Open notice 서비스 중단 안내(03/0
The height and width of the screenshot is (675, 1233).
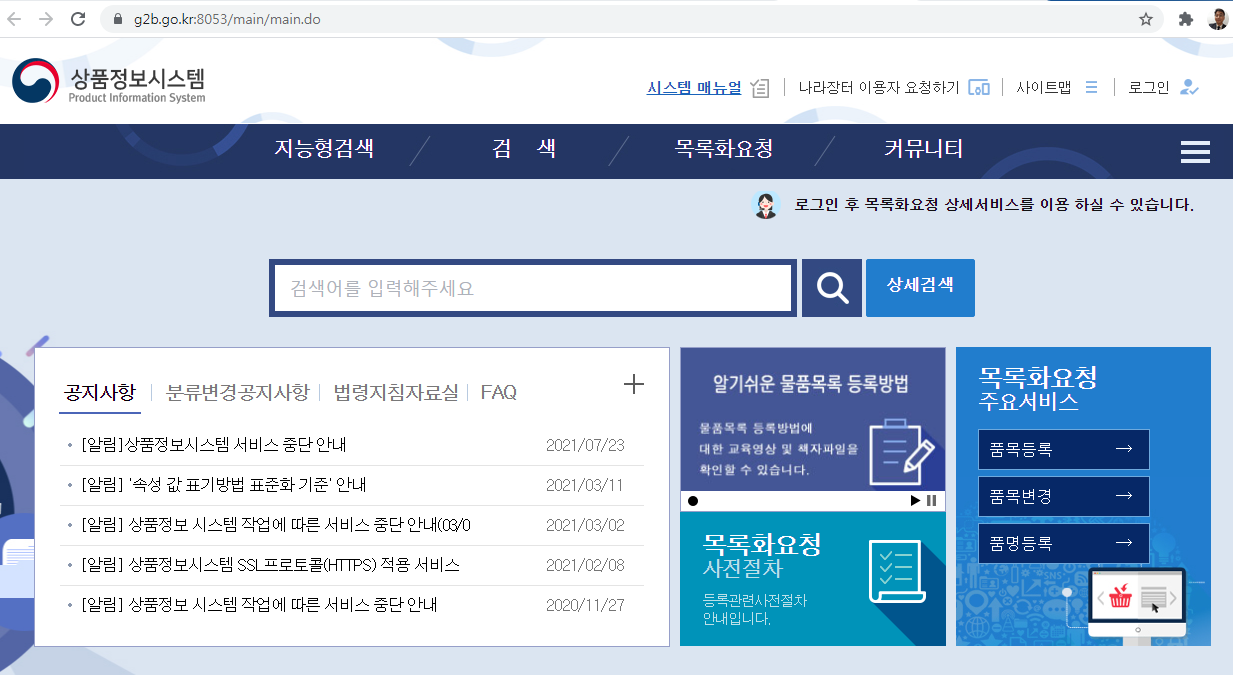coord(276,525)
